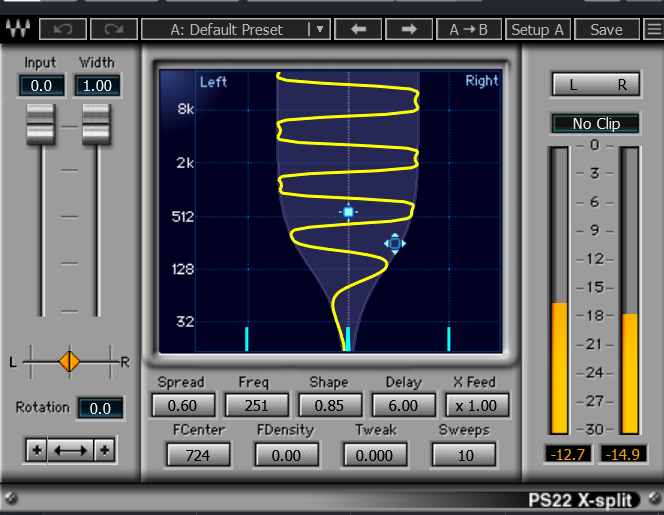Load the previous preset with left arrow

[358, 29]
